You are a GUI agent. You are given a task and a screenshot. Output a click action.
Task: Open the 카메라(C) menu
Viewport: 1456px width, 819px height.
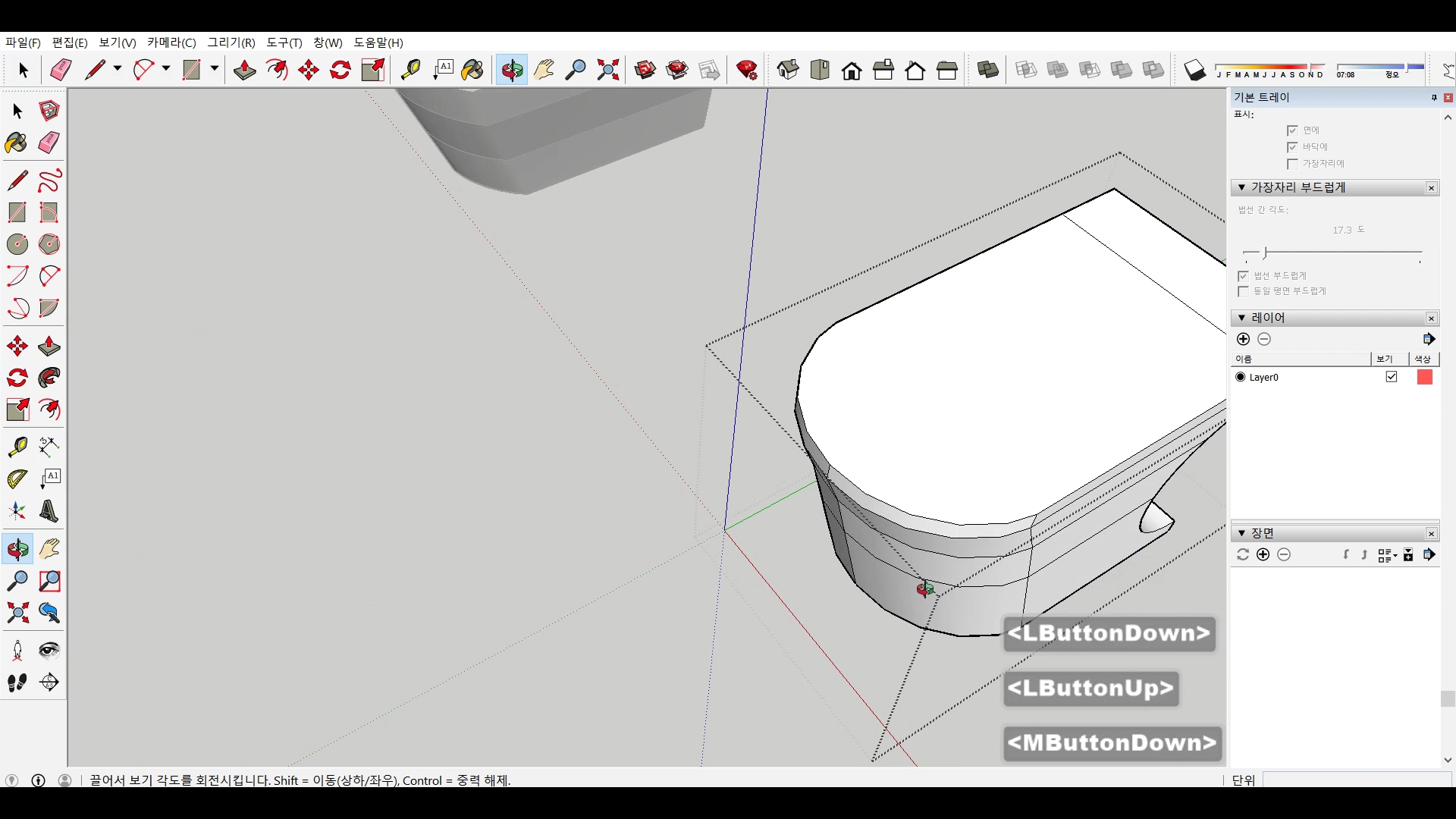pyautogui.click(x=171, y=42)
